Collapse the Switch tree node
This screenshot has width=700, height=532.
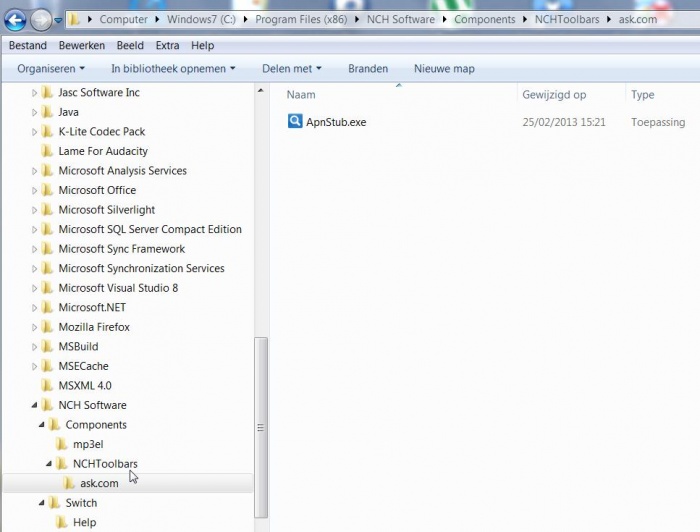(x=42, y=503)
